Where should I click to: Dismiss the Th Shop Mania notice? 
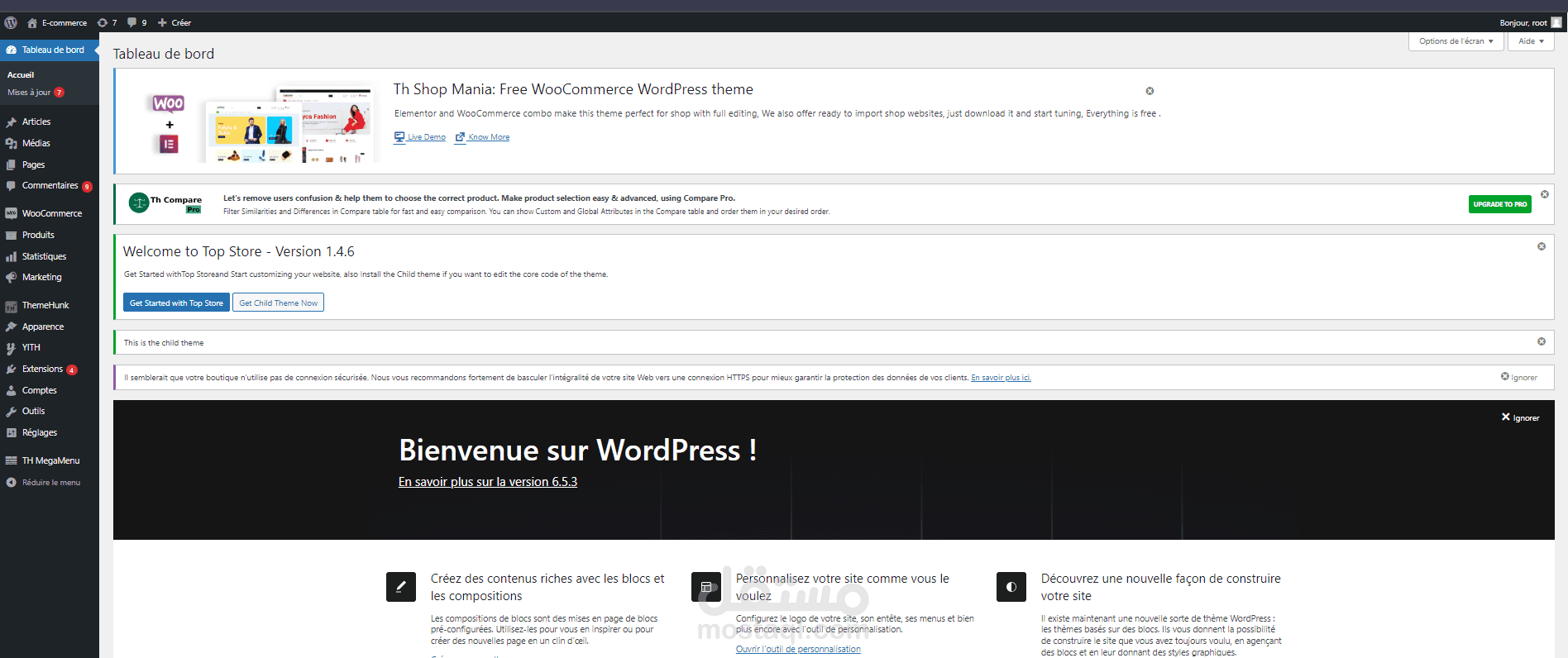1150,91
